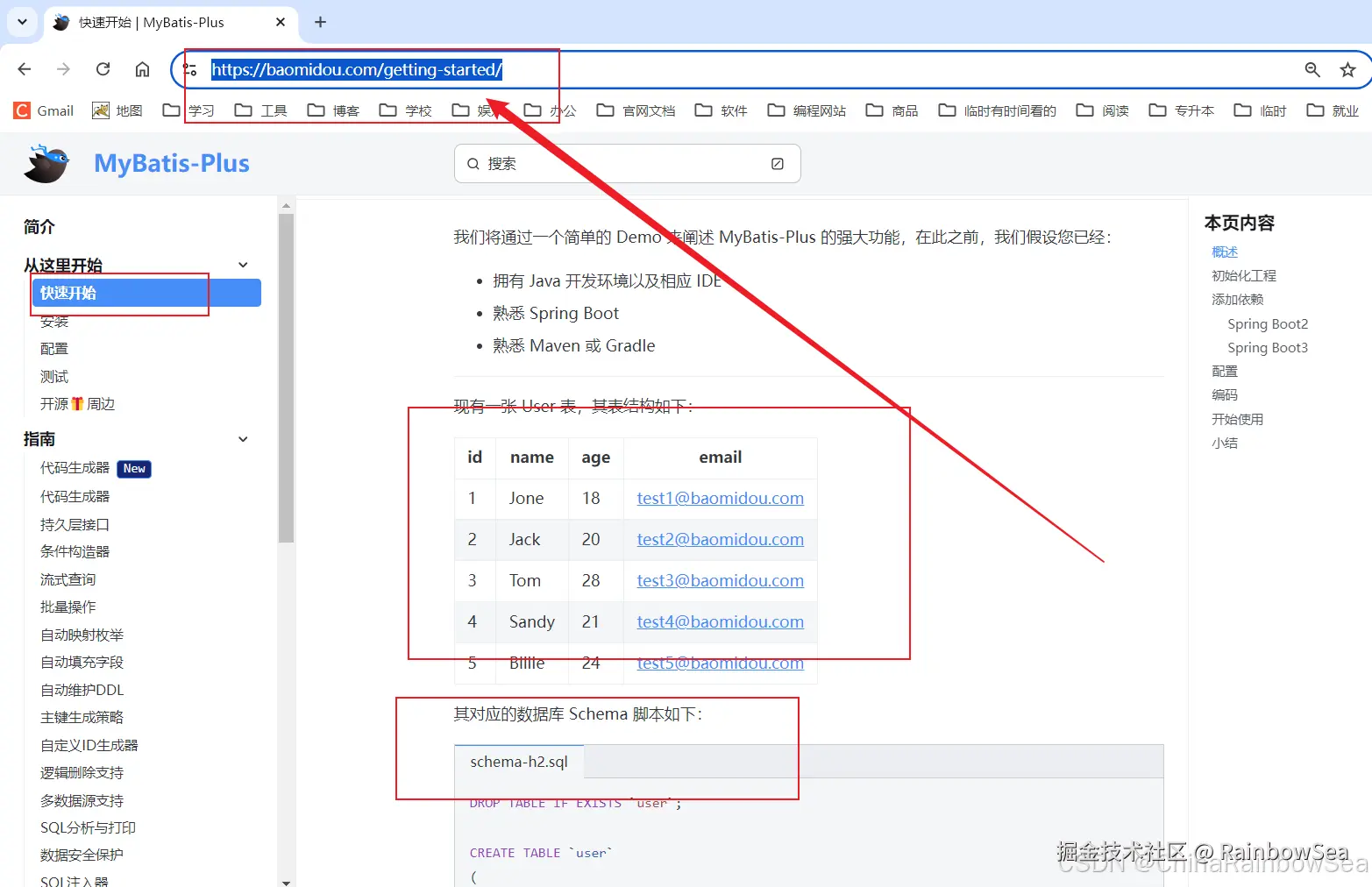Open 持久层接口 in the sidebar
This screenshot has width=1372, height=887.
tap(75, 524)
